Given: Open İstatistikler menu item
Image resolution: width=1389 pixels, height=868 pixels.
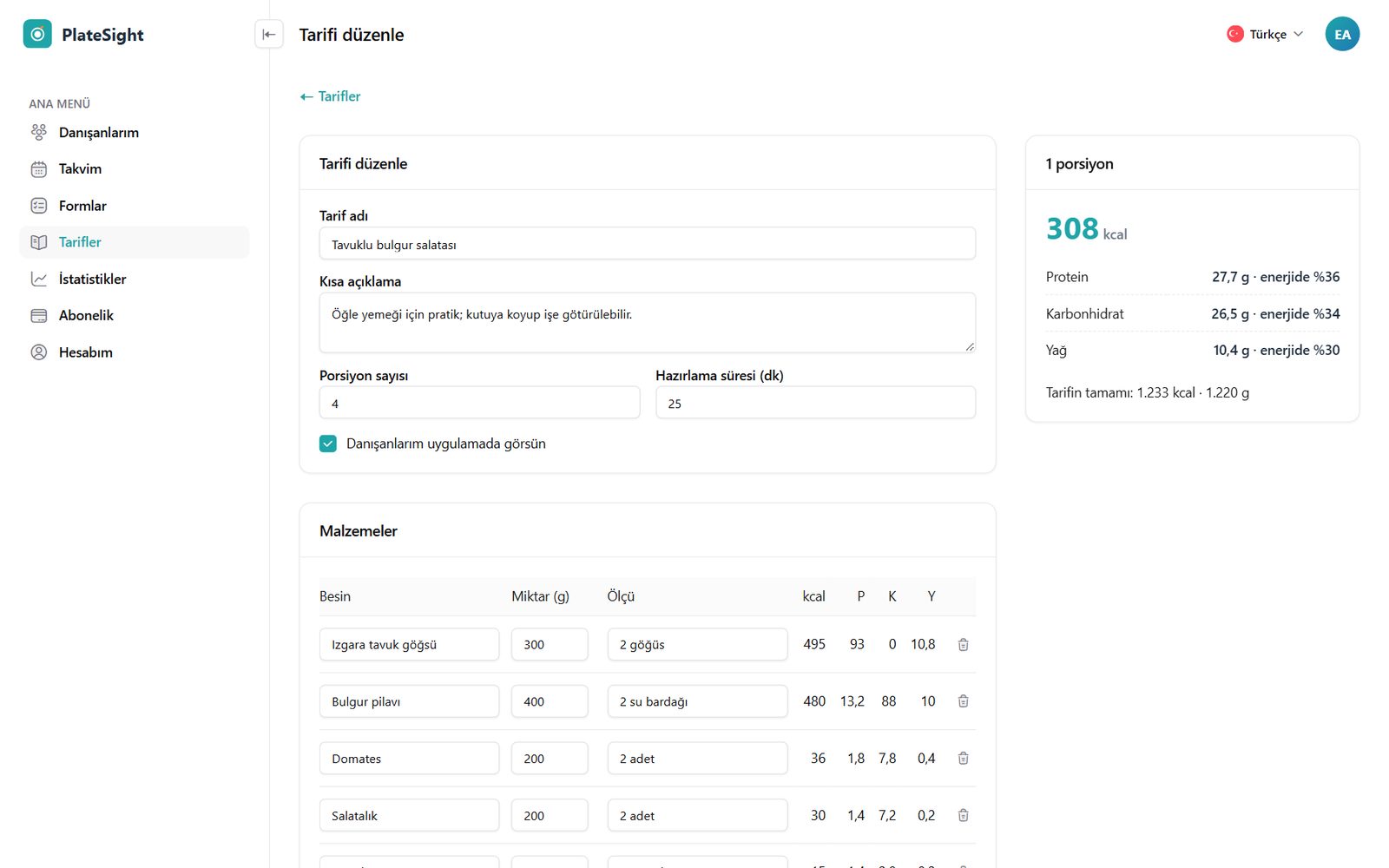Looking at the screenshot, I should [x=134, y=279].
